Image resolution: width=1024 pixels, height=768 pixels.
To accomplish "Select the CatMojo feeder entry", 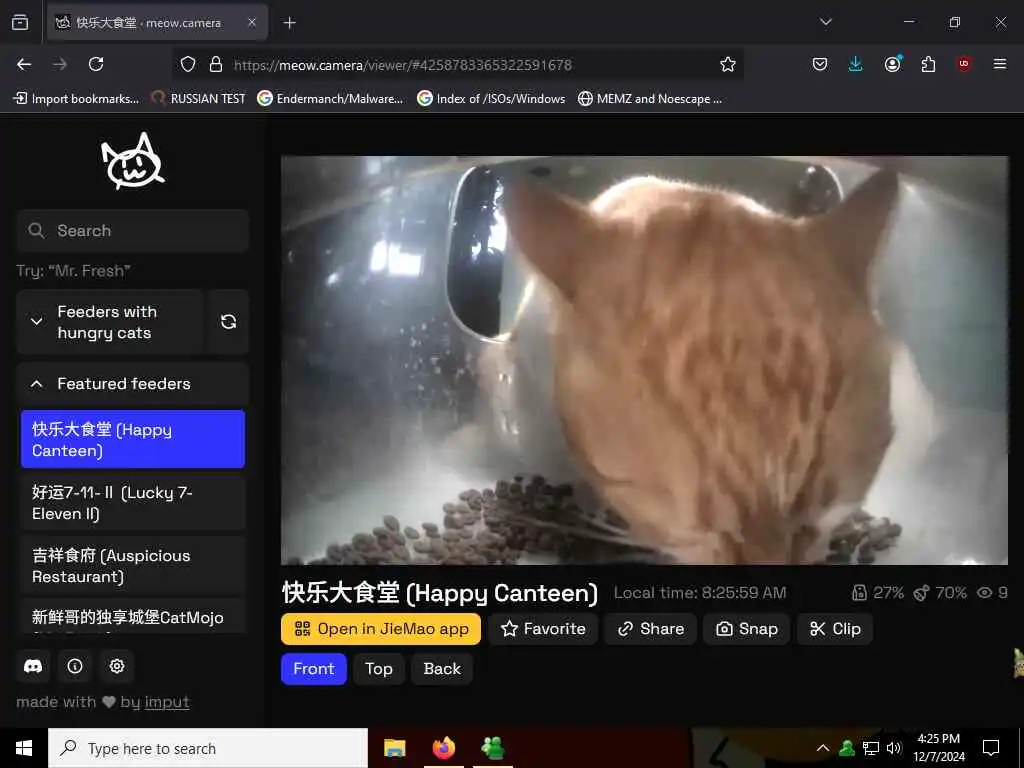I will point(133,616).
